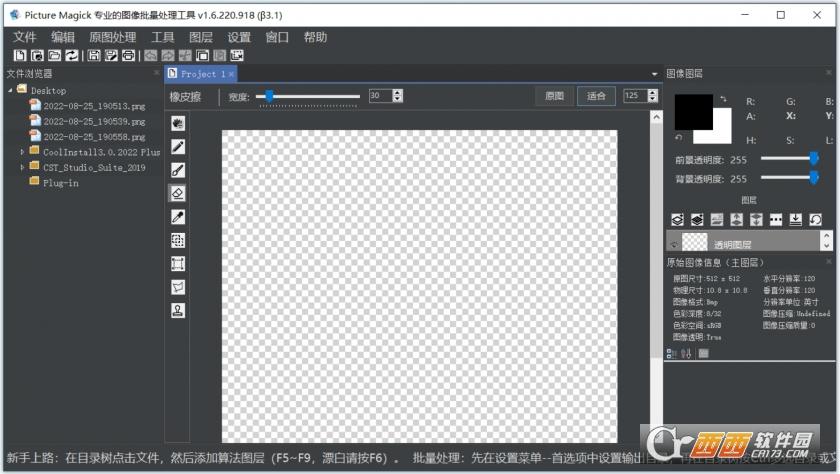
Task: Click the 背景透明度 slider handle
Action: tap(814, 177)
